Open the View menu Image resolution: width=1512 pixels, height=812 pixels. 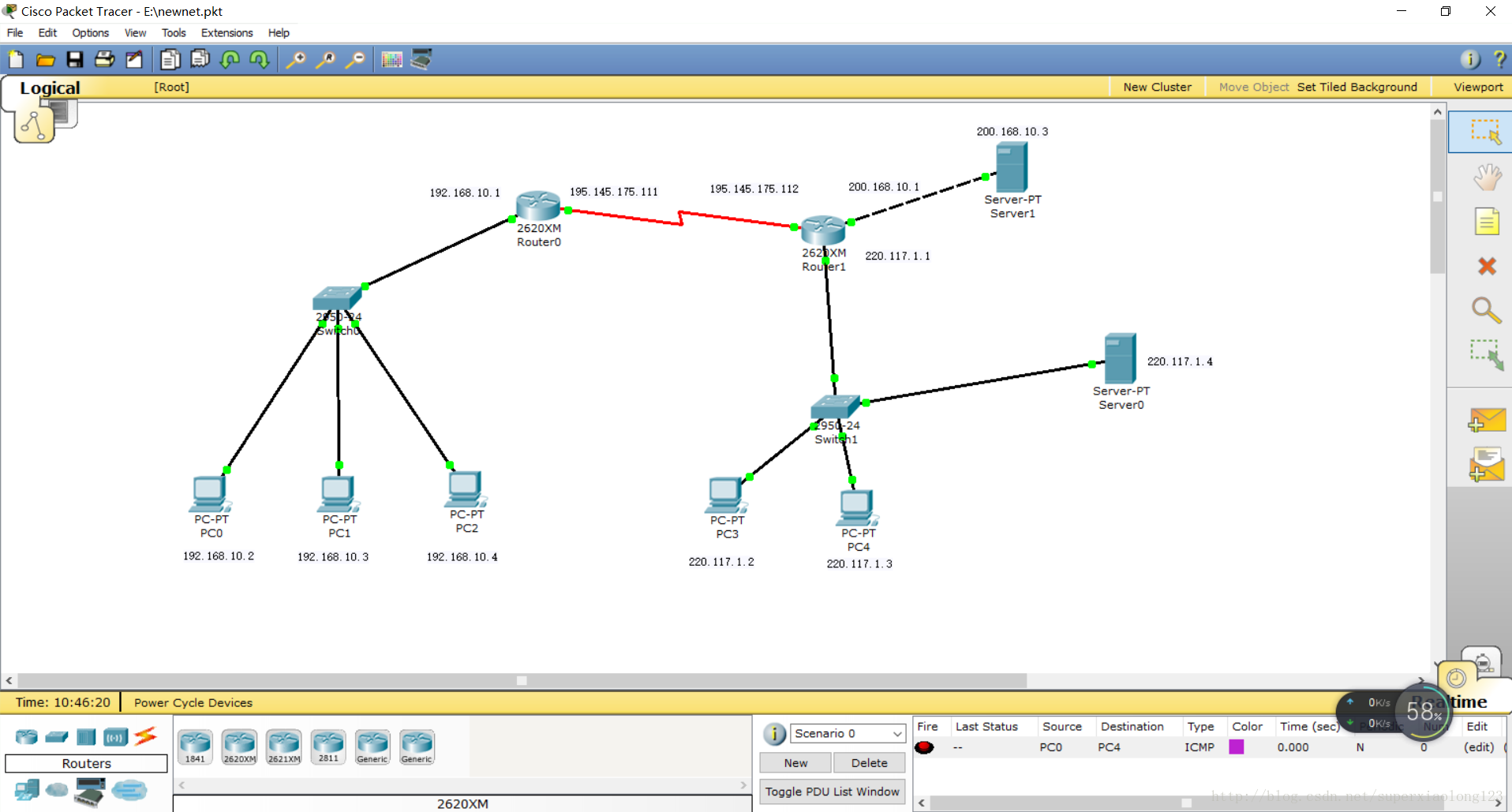135,32
